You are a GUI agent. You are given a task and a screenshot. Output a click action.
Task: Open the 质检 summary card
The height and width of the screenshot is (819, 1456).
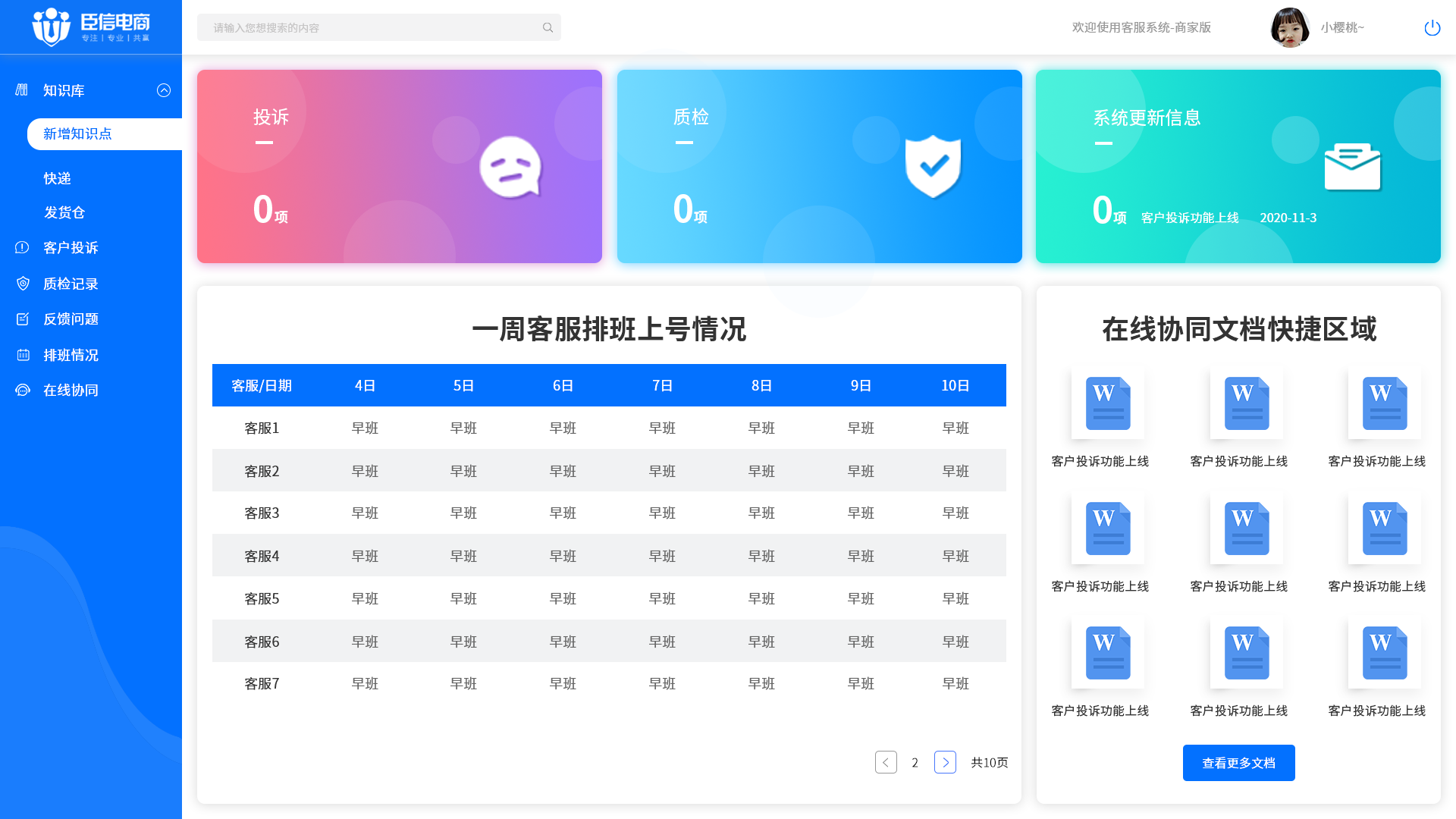[819, 167]
